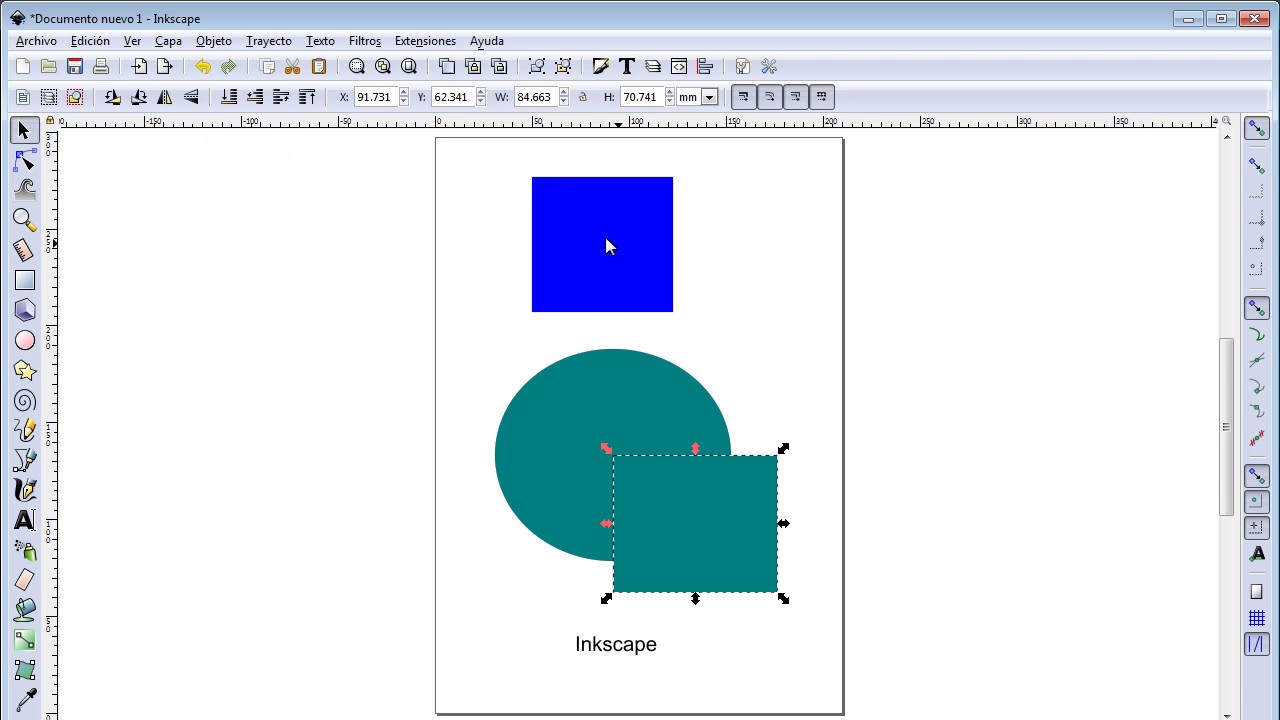This screenshot has height=720, width=1280.
Task: Toggle the width/height lock ratio
Action: (583, 97)
